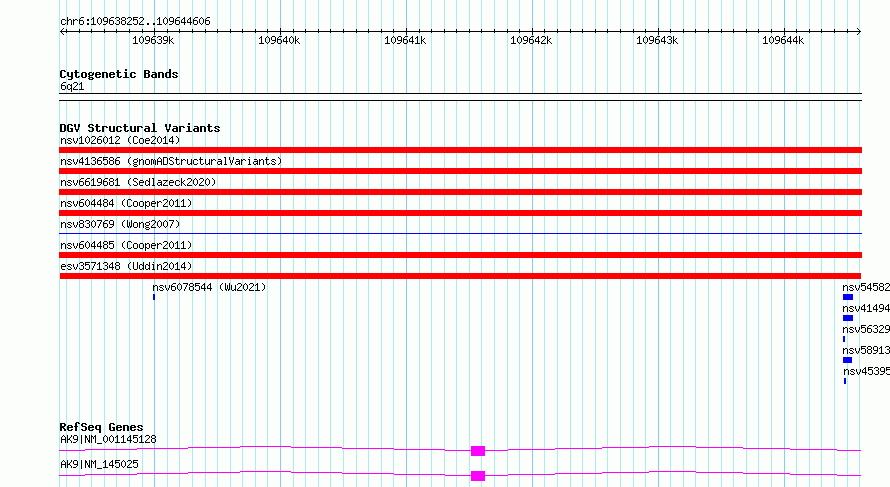
Task: Click the small blue mark under nsv6078544
Action: point(154,297)
